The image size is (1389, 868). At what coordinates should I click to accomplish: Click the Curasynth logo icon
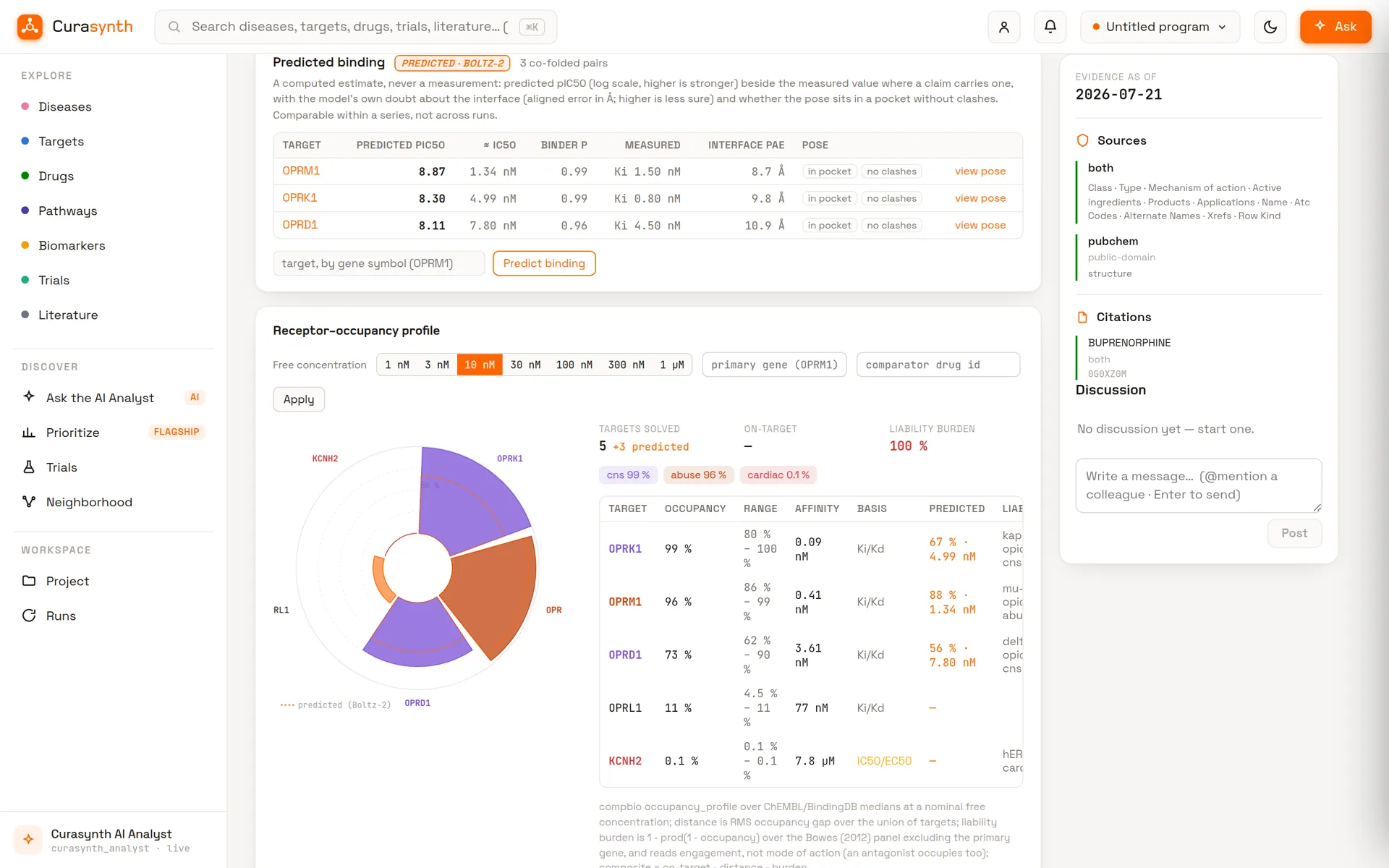(30, 27)
